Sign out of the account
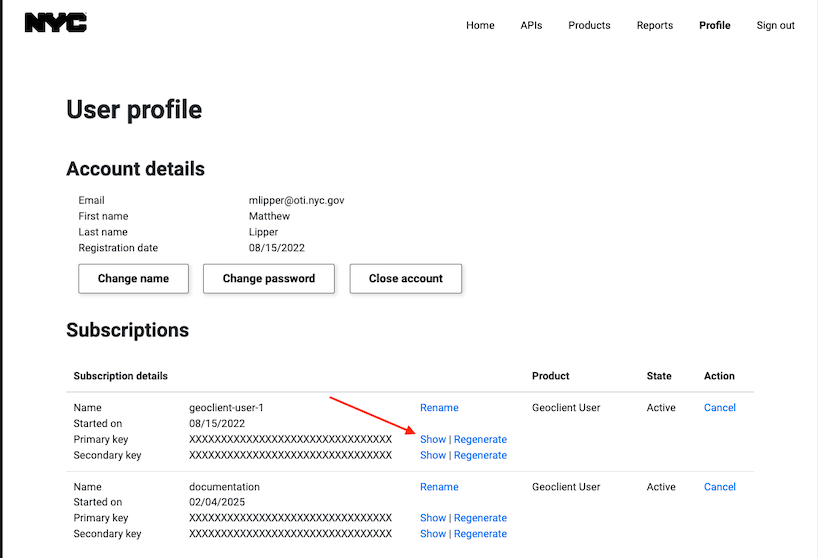818x558 pixels. pyautogui.click(x=775, y=25)
